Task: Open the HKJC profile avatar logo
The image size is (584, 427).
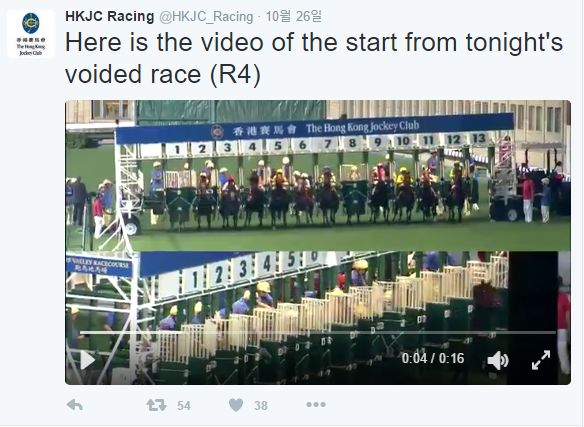Action: [31, 34]
